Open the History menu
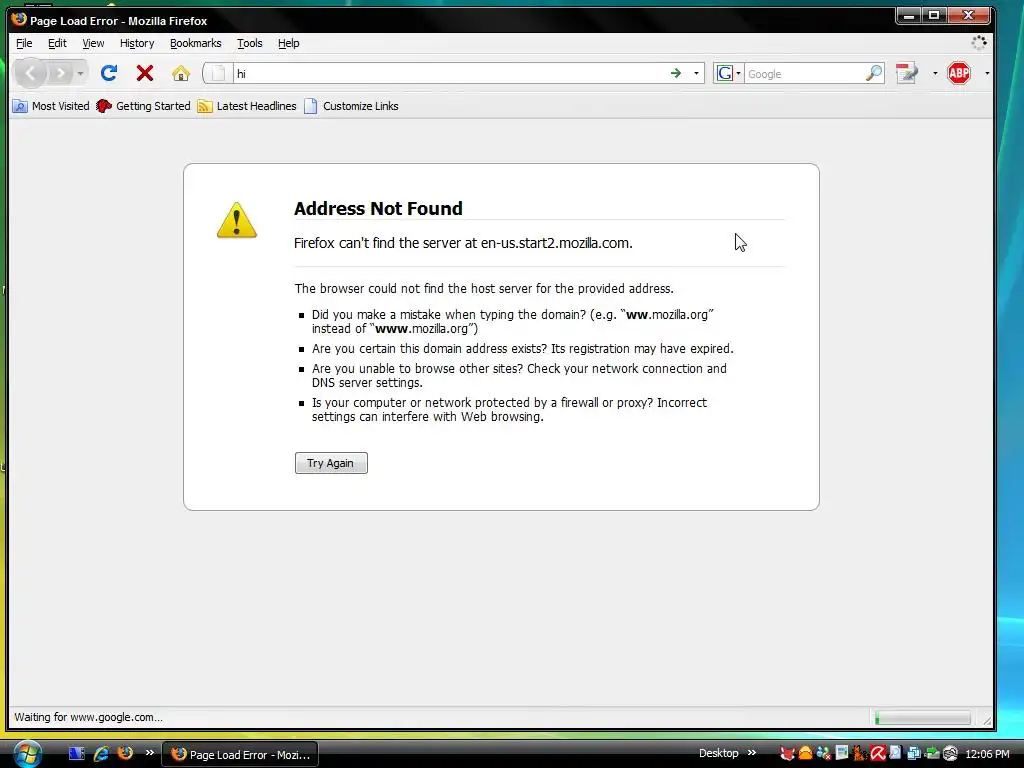The image size is (1024, 768). (136, 43)
